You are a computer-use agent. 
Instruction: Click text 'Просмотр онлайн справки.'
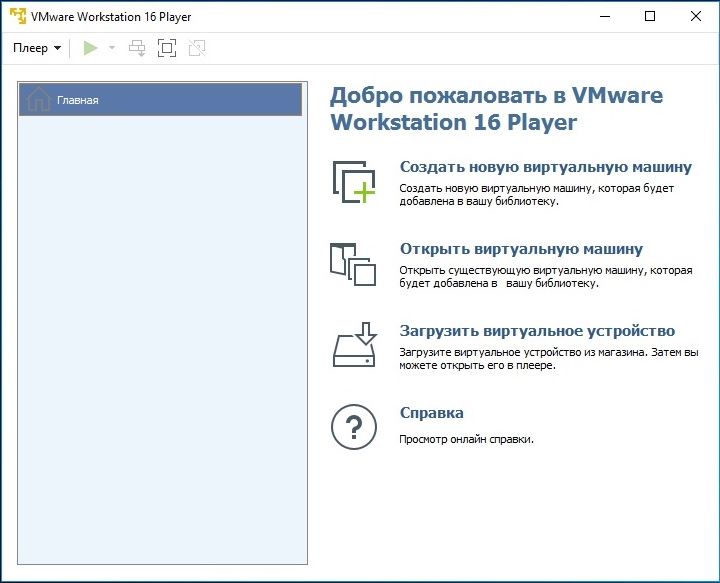[466, 439]
